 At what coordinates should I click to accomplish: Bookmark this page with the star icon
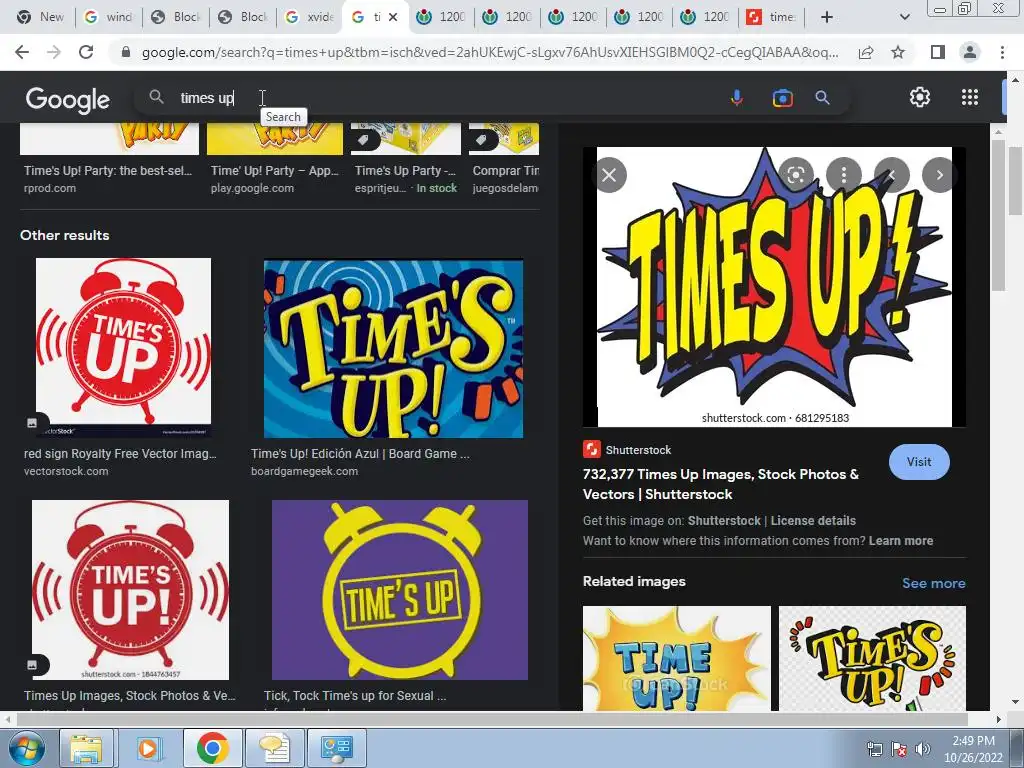tap(898, 52)
